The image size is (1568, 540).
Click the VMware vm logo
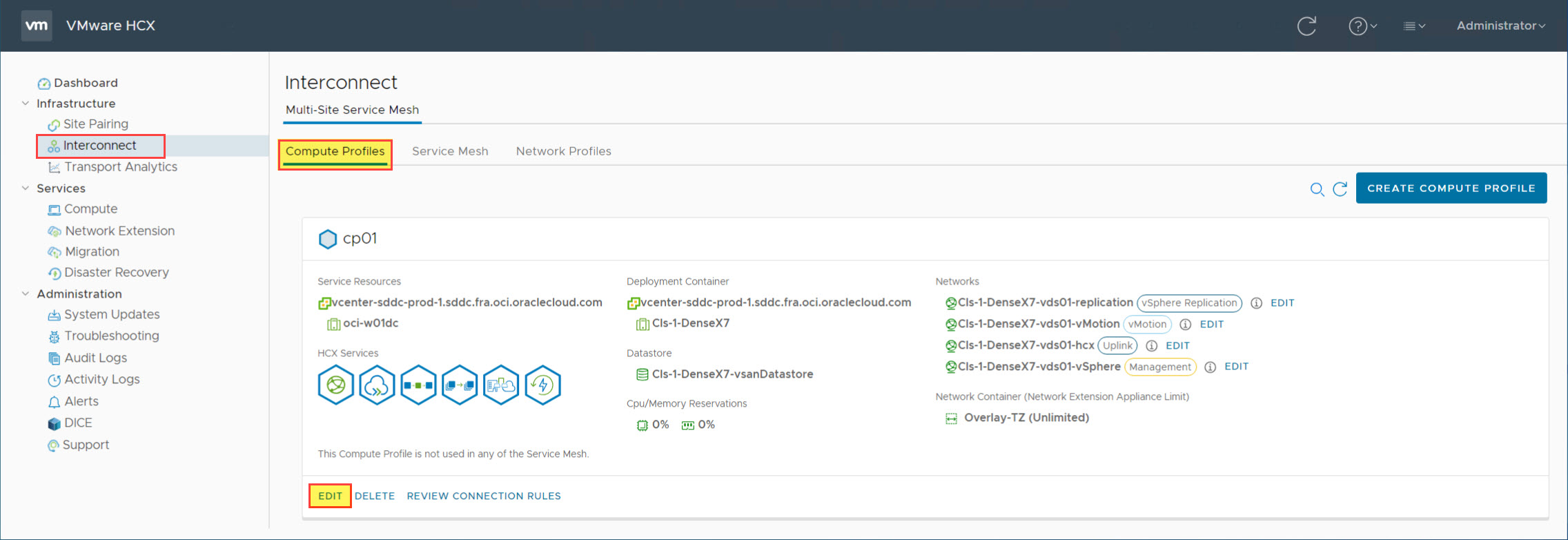(x=37, y=26)
